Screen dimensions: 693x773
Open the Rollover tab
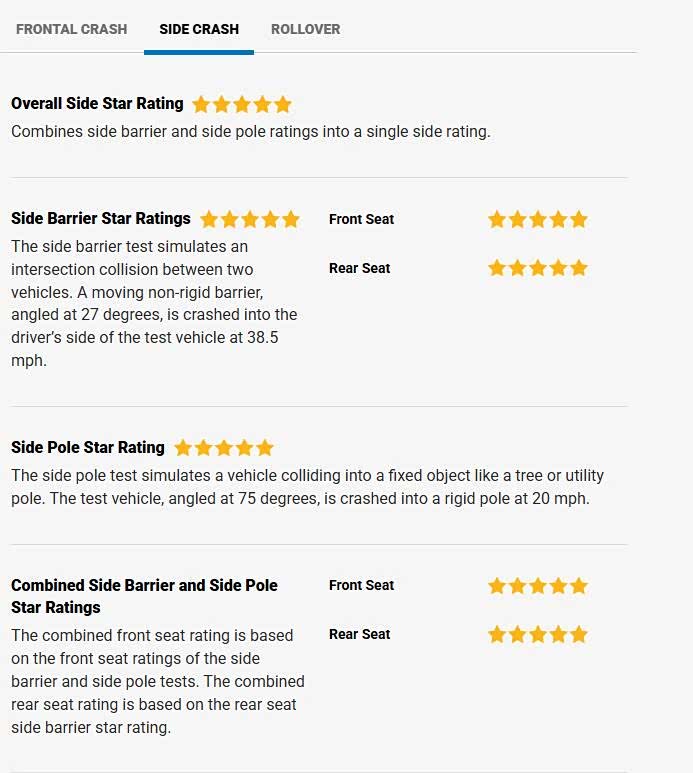coord(305,29)
